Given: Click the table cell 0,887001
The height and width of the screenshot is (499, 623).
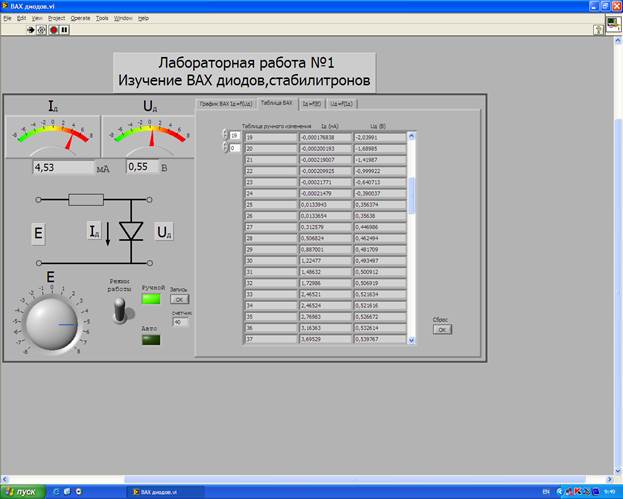Looking at the screenshot, I should pyautogui.click(x=325, y=250).
